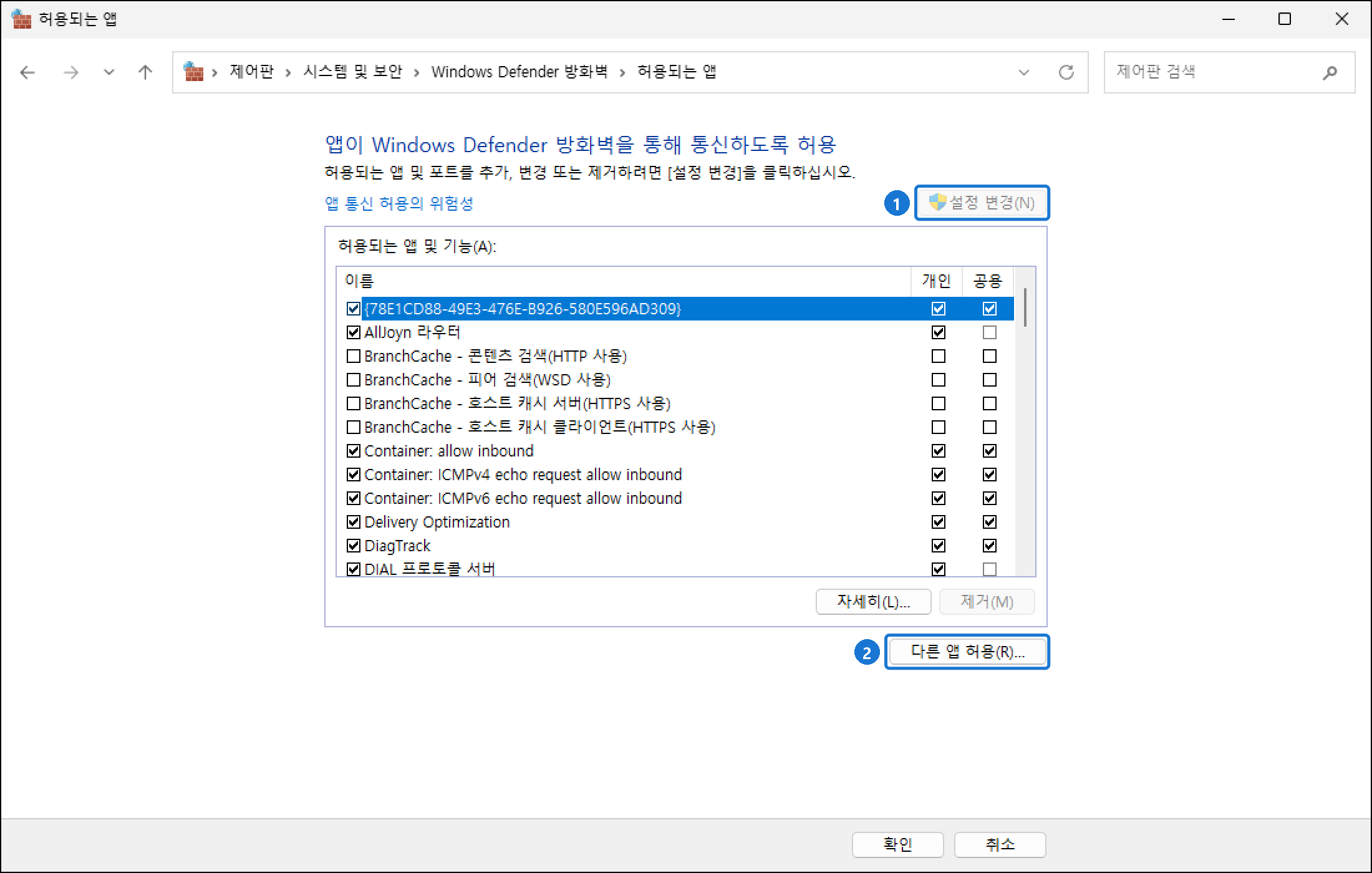This screenshot has width=1372, height=873.
Task: Open the 앱 통신 허용의 위험성 link
Action: coord(399,203)
